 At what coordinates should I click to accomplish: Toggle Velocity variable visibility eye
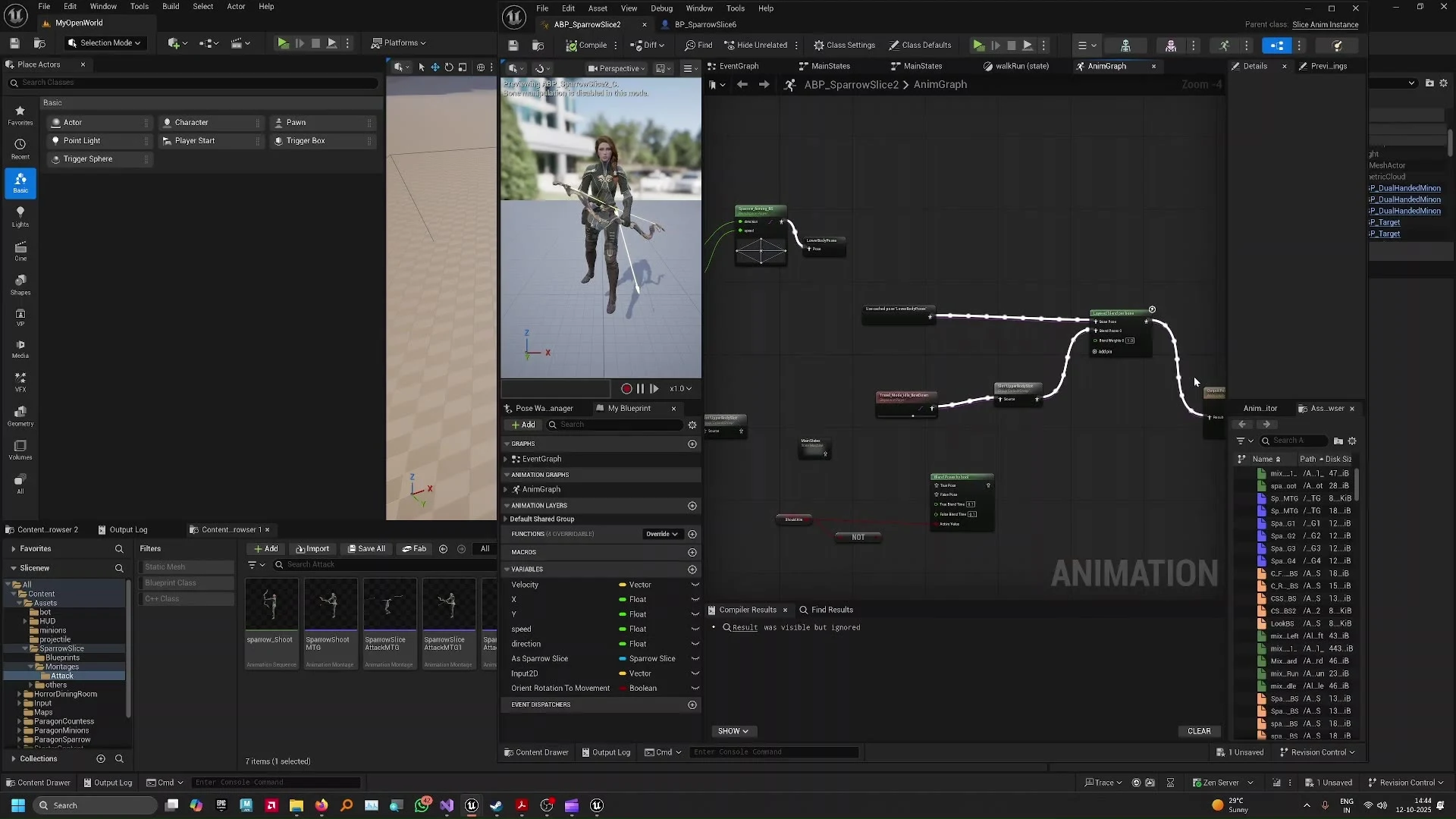[695, 585]
